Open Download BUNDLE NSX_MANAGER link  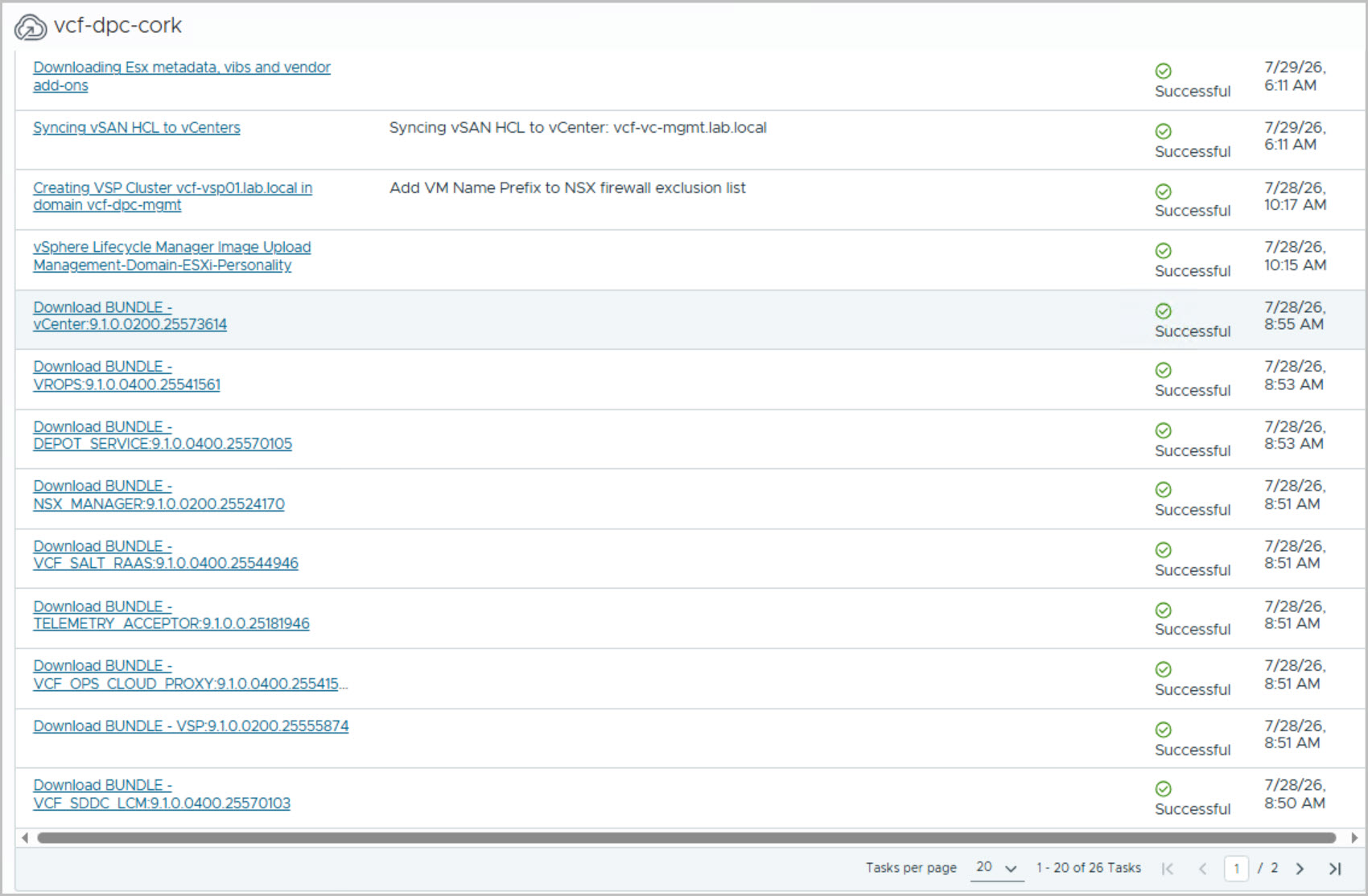(x=159, y=495)
